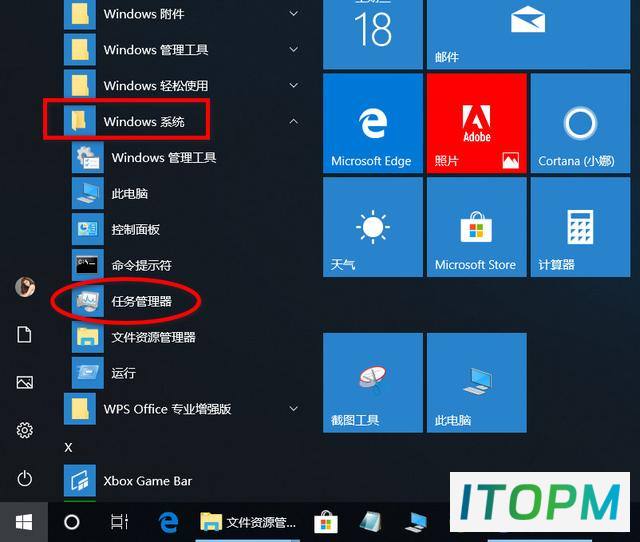Click the Windows 轻松使用 folder label
This screenshot has width=640, height=542.
pyautogui.click(x=156, y=86)
